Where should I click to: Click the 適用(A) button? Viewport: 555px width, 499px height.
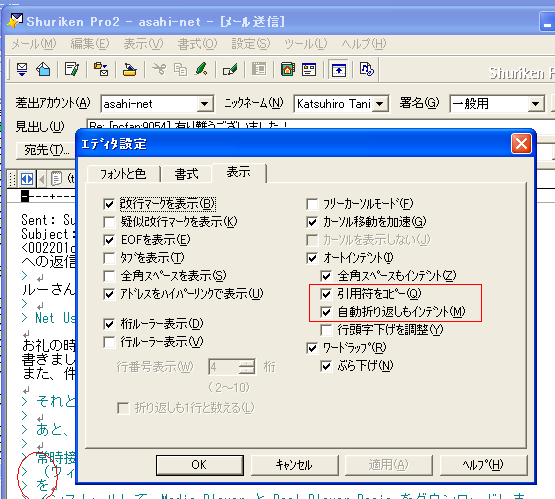389,465
